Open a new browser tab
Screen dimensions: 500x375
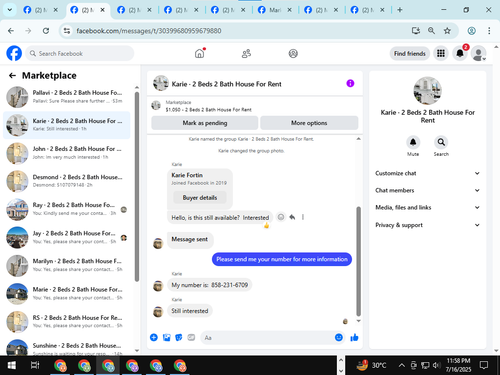click(399, 10)
